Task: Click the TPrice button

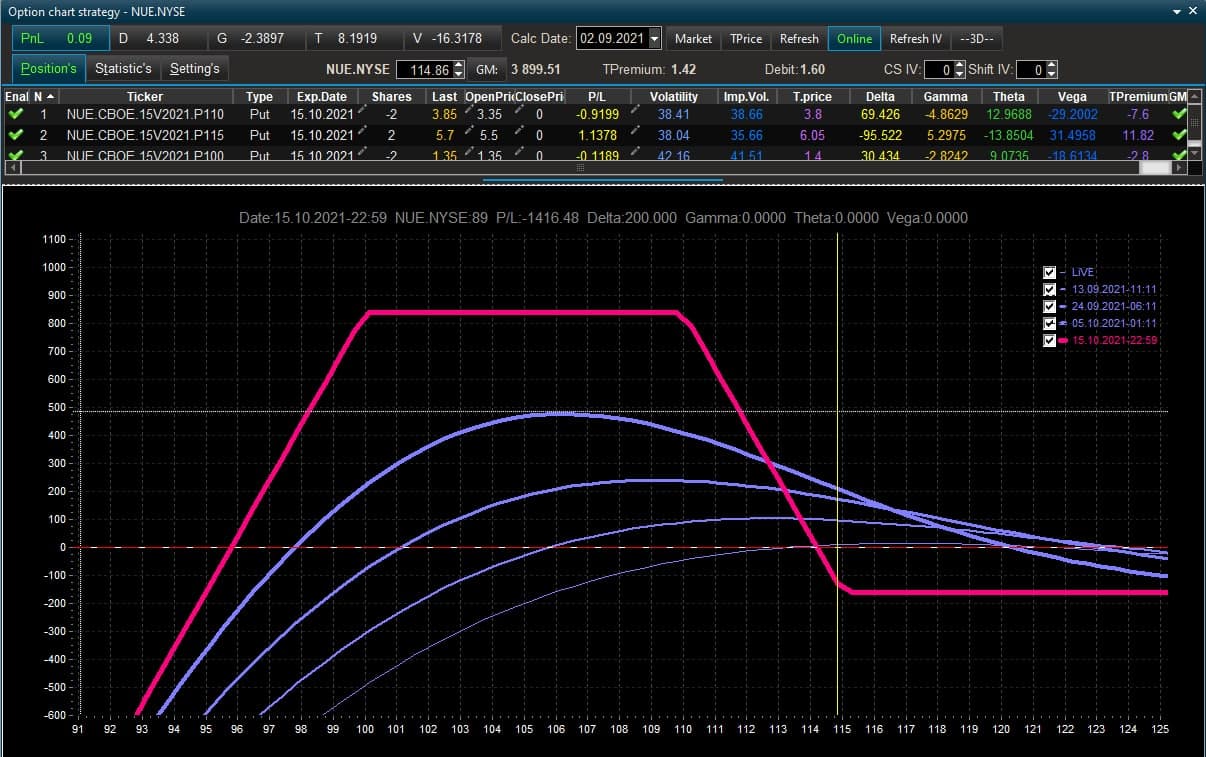Action: pos(746,39)
